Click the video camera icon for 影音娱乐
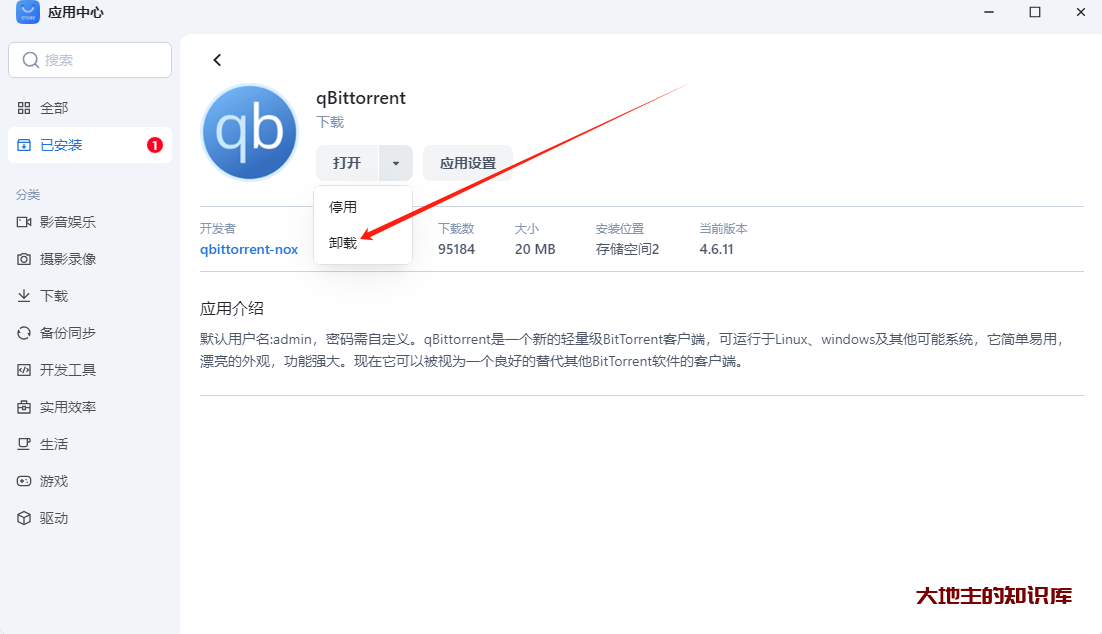The image size is (1102, 634). coord(24,222)
